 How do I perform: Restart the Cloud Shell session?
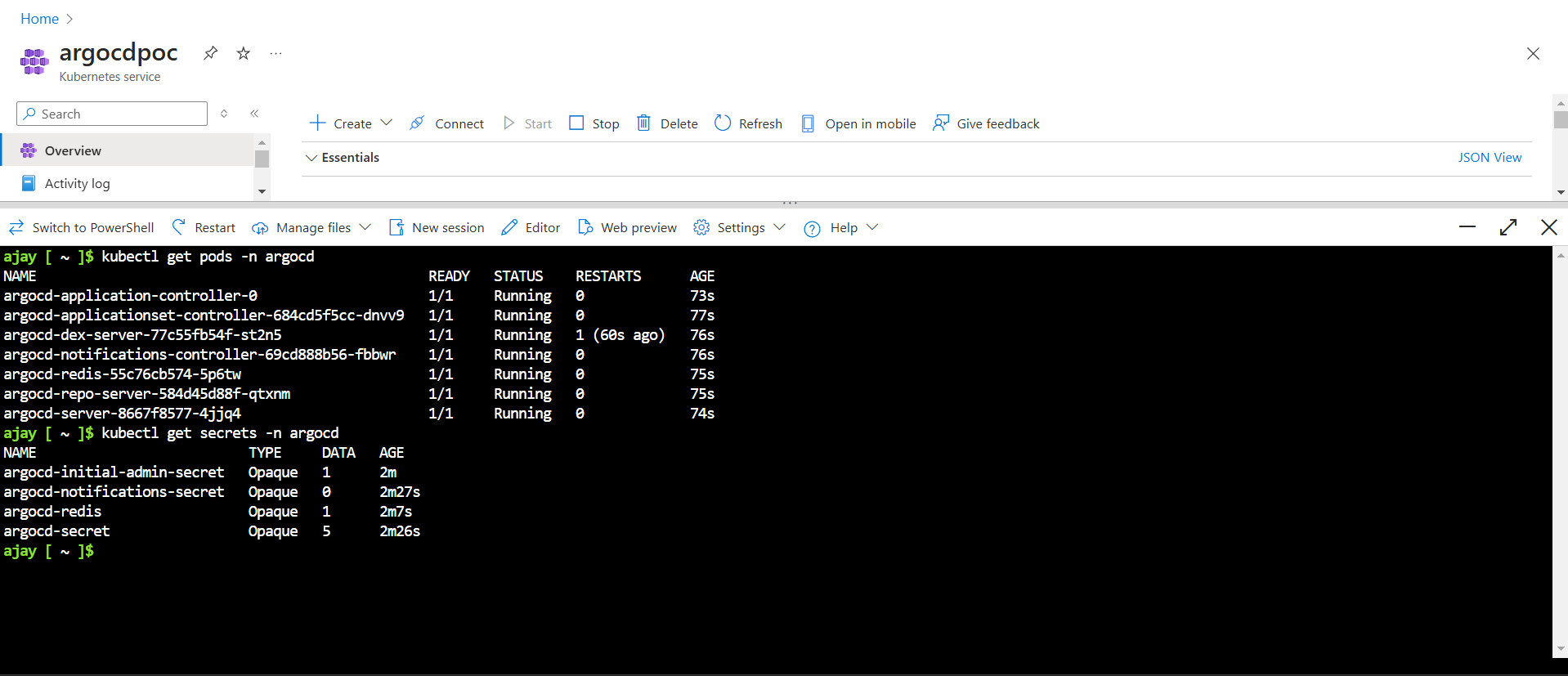click(x=204, y=228)
